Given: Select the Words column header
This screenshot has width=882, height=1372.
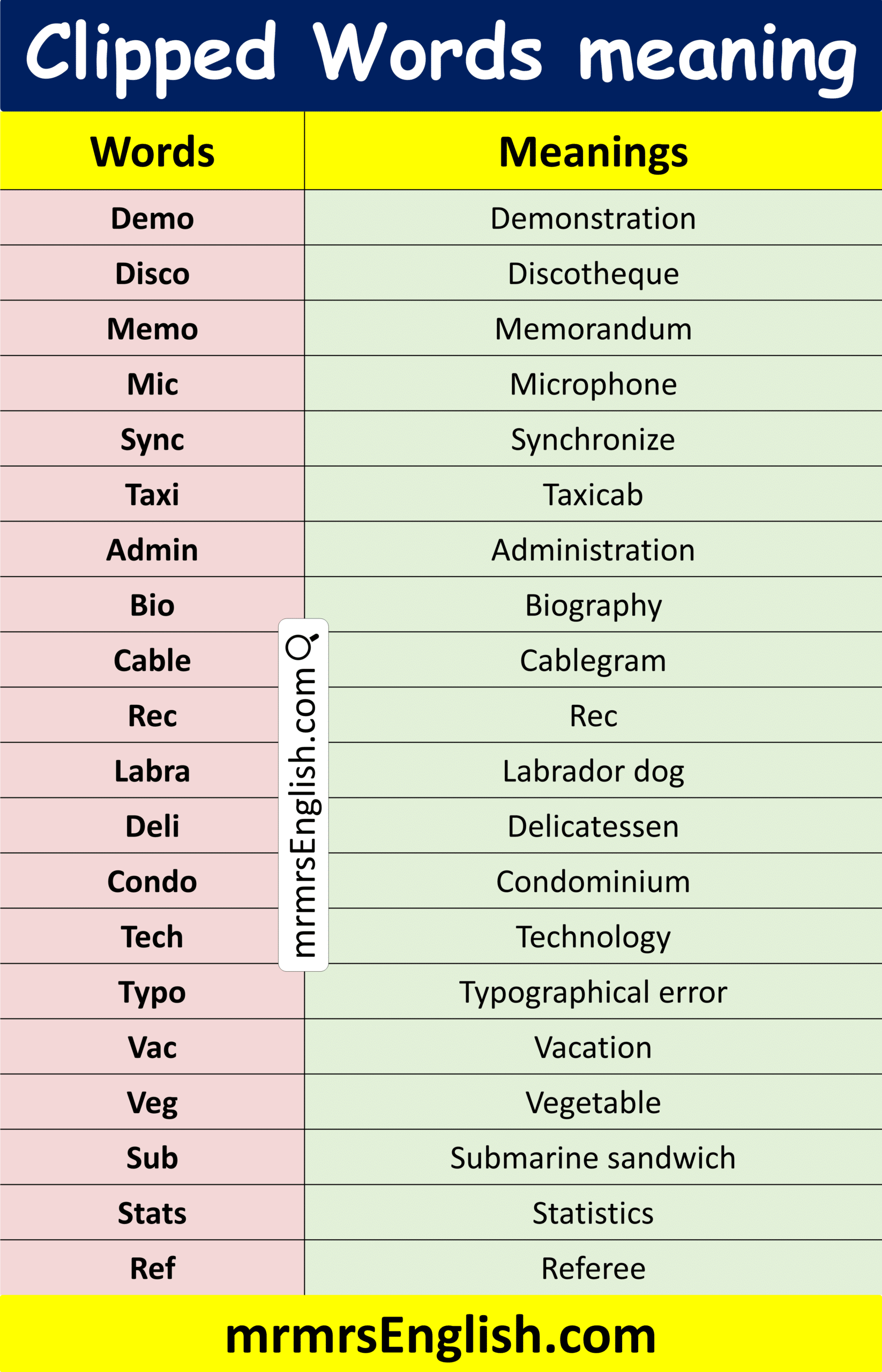Looking at the screenshot, I should coord(152,152).
